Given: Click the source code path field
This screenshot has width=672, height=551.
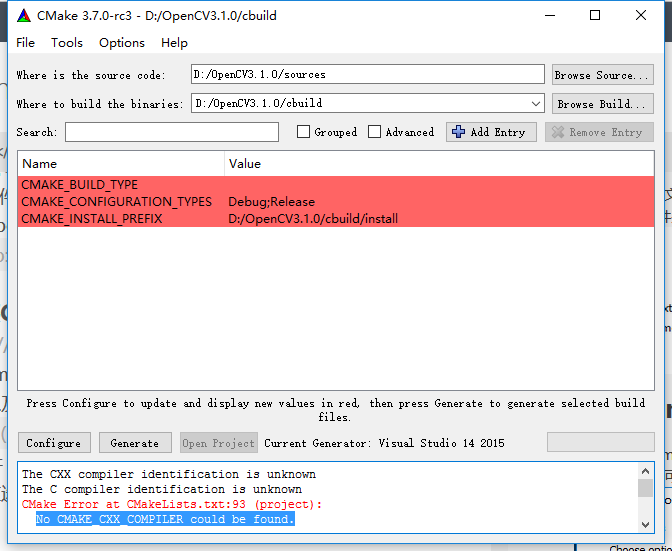Looking at the screenshot, I should pos(368,75).
